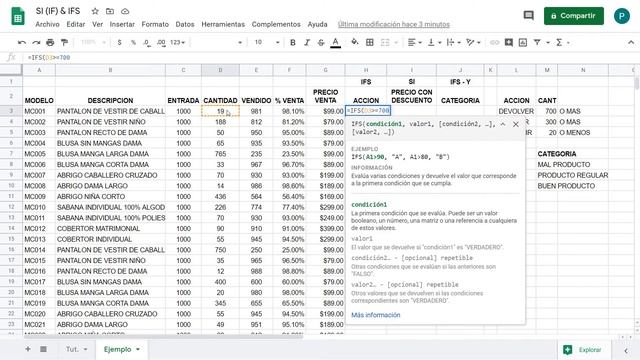Toggle italic formatting

pyautogui.click(x=307, y=42)
